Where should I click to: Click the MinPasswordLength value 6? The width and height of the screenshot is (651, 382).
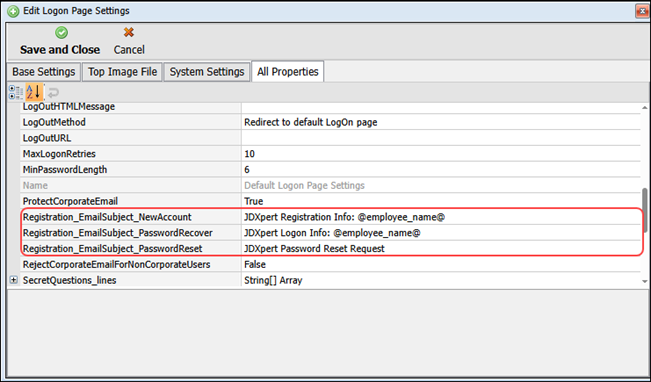click(x=247, y=170)
